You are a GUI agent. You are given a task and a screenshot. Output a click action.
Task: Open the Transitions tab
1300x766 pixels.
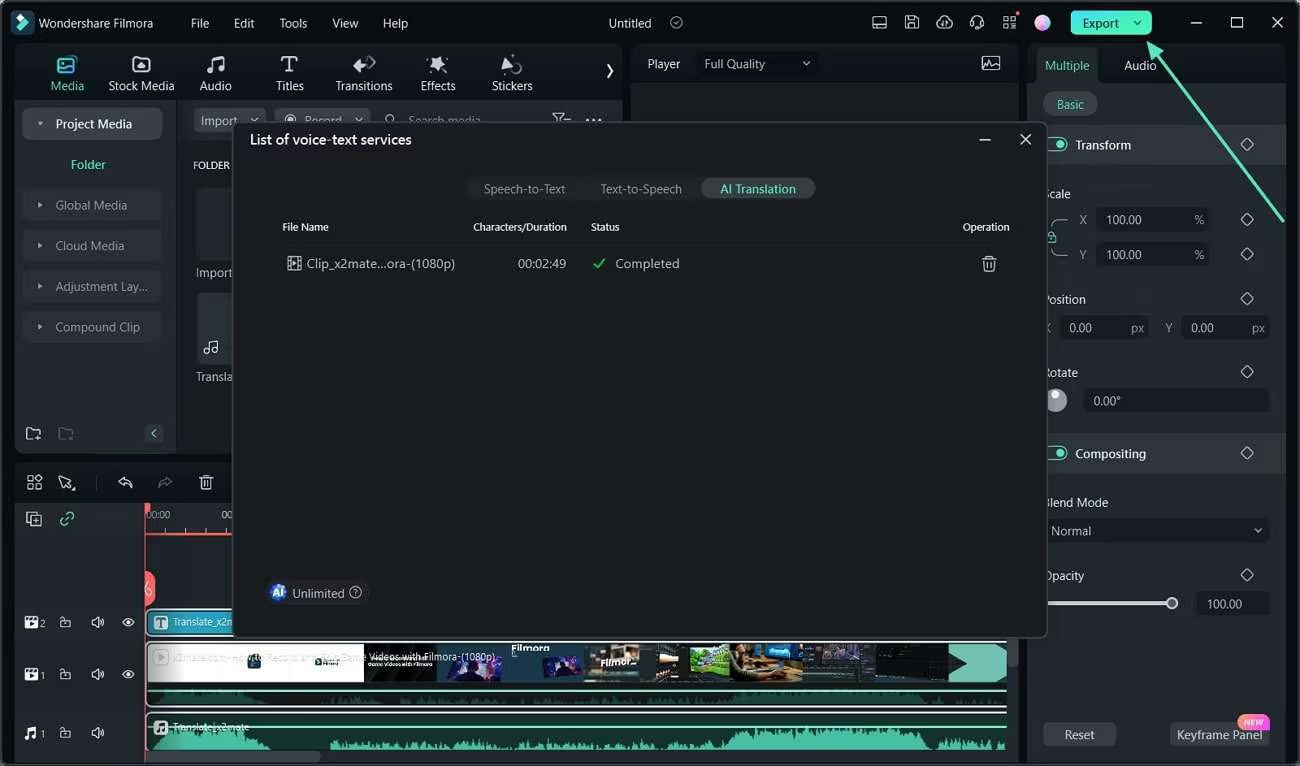point(364,74)
